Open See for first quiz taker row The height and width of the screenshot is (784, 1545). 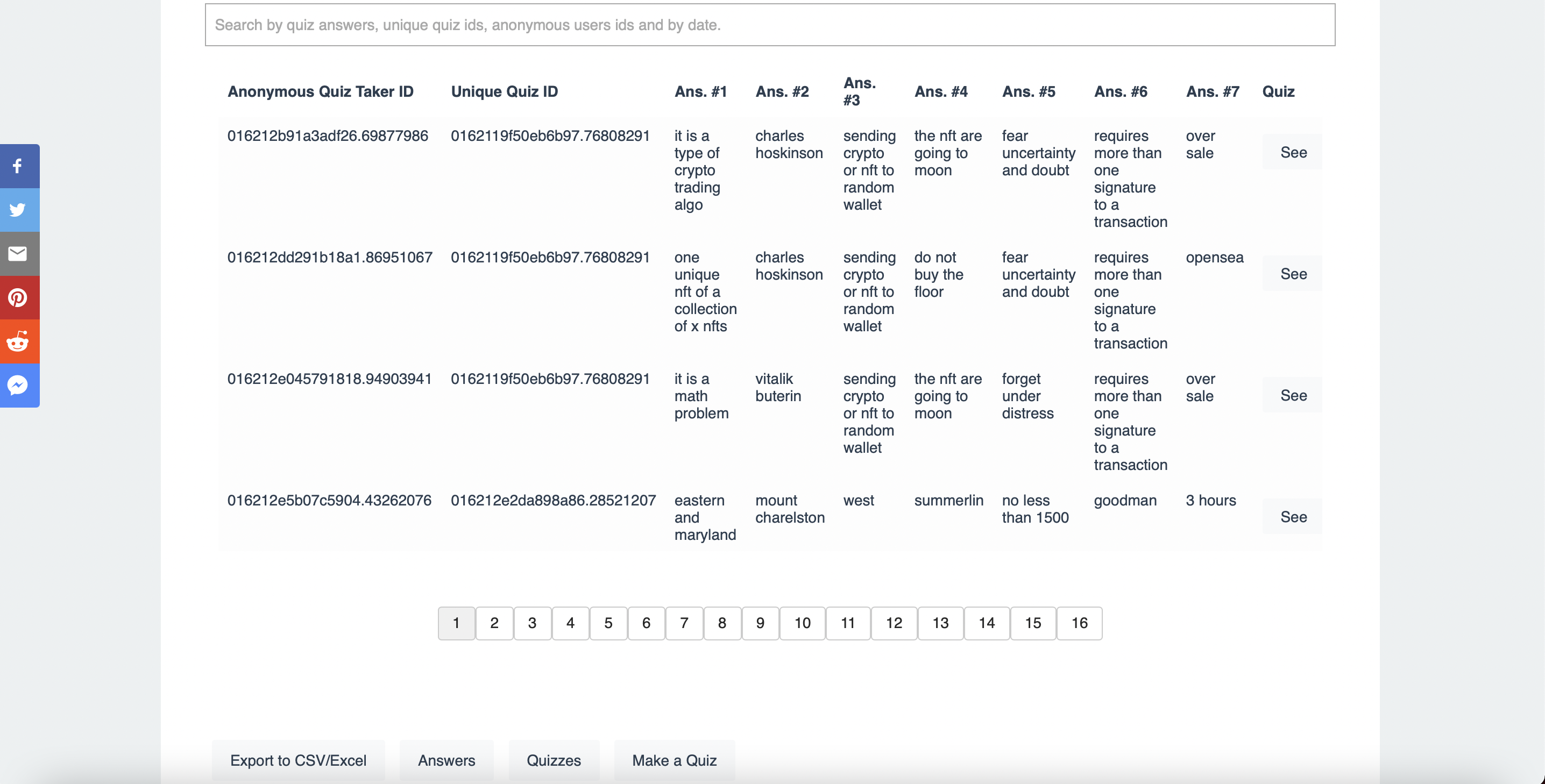pos(1293,152)
